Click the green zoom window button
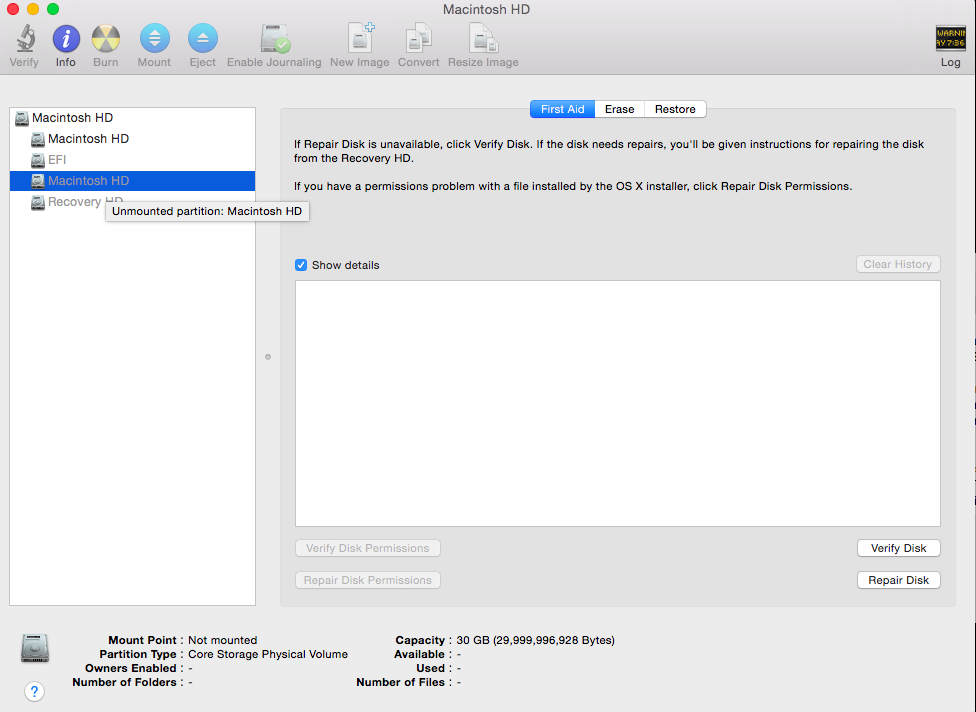Screen dimensions: 976x712 (x=54, y=9)
